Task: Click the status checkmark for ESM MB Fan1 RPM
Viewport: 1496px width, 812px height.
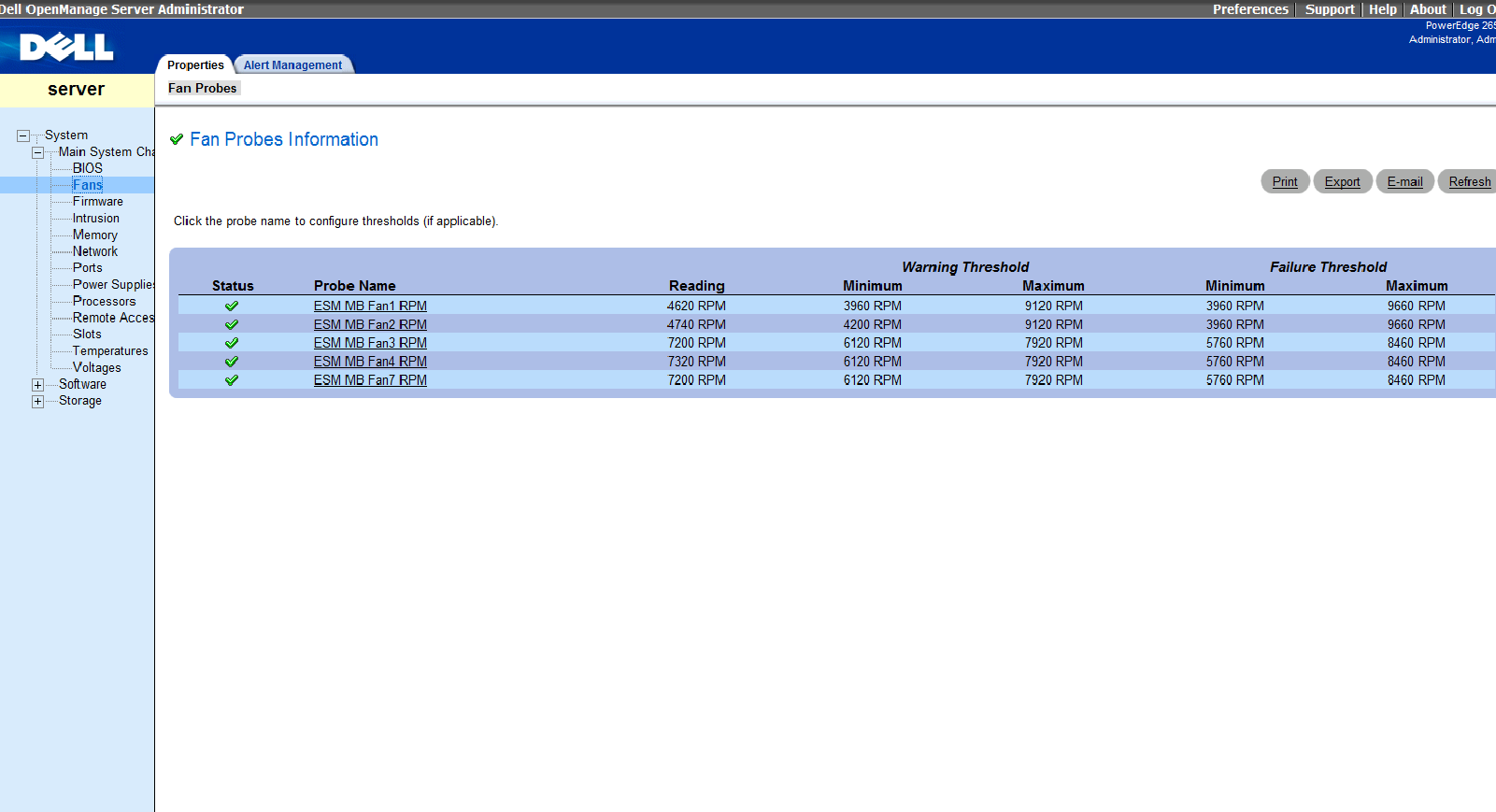Action: [232, 306]
